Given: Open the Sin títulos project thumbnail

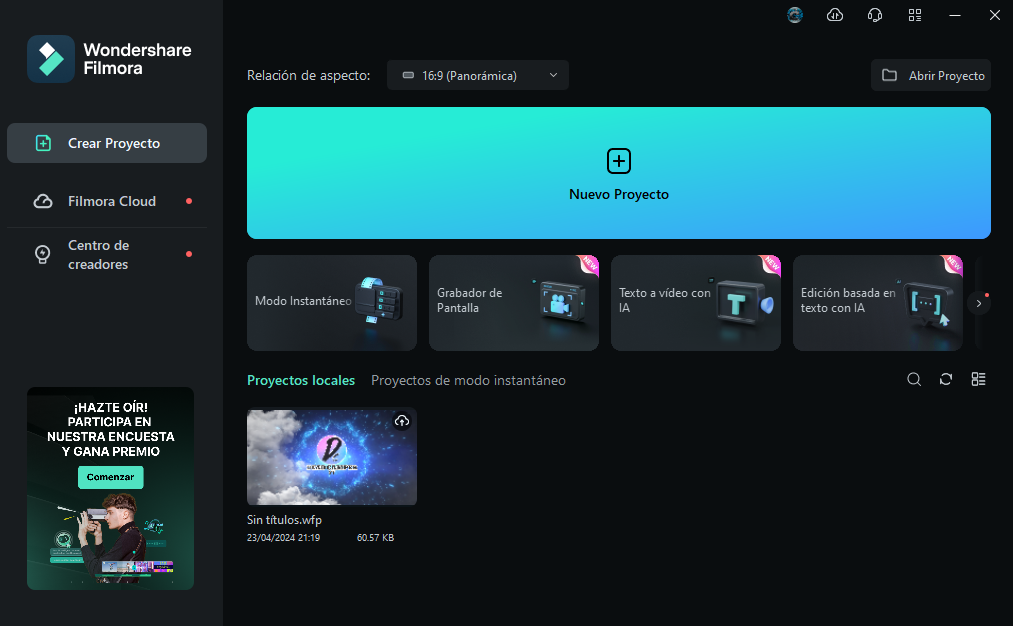Looking at the screenshot, I should tap(332, 457).
